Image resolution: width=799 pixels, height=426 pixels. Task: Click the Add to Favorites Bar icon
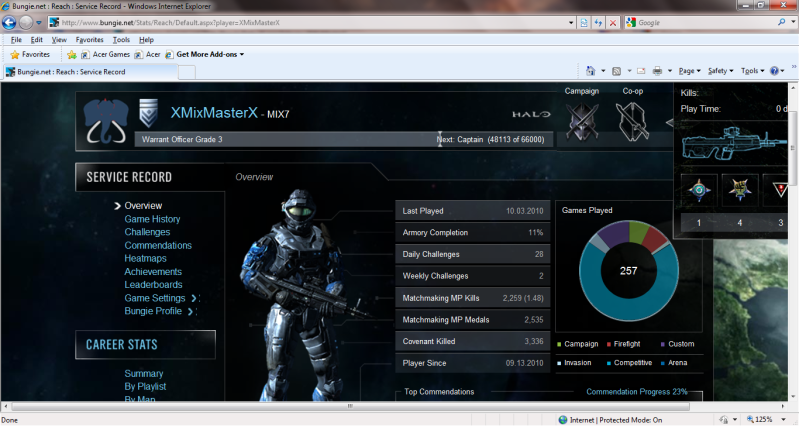tap(72, 54)
